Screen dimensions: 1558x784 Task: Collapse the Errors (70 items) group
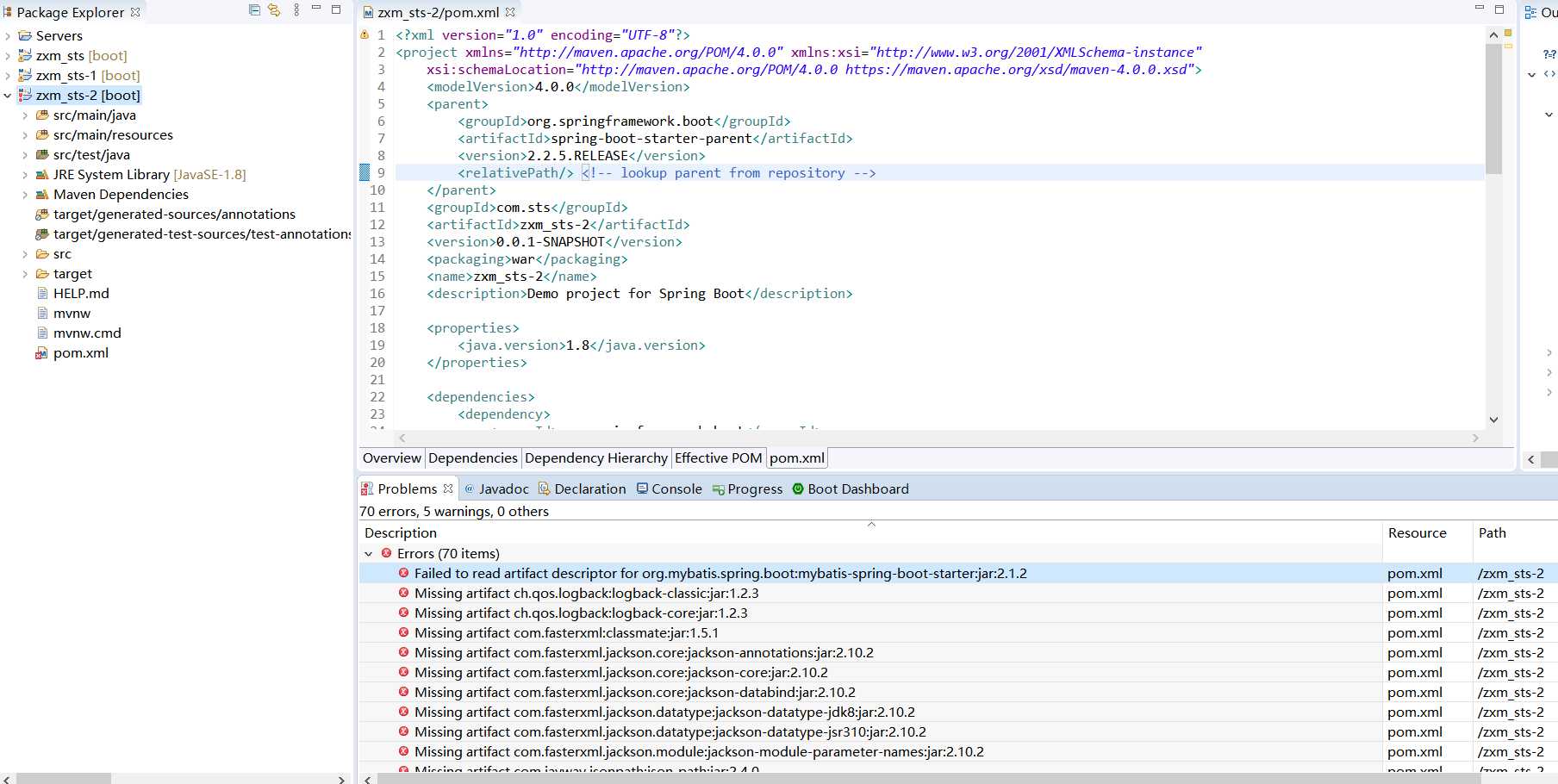click(x=369, y=554)
